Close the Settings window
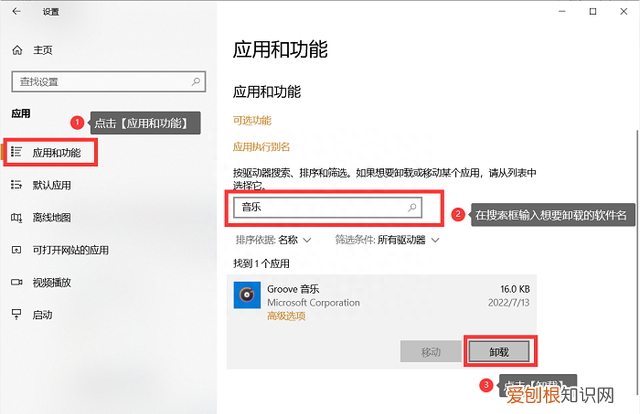The width and height of the screenshot is (640, 414). pos(624,11)
